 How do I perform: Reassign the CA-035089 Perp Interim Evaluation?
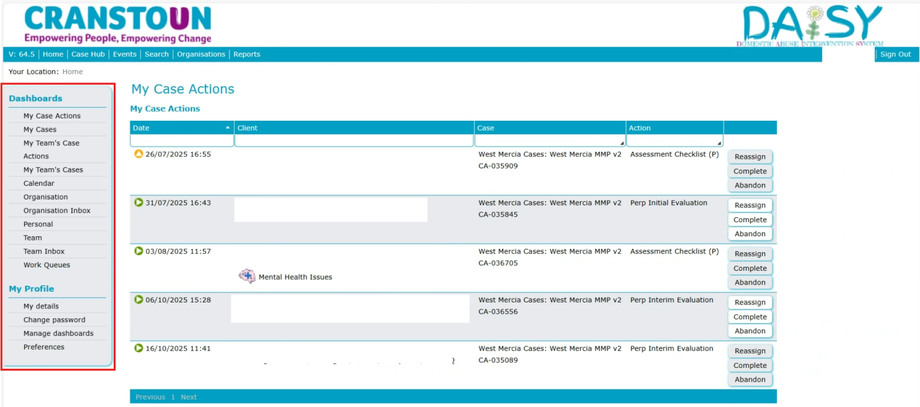(750, 351)
